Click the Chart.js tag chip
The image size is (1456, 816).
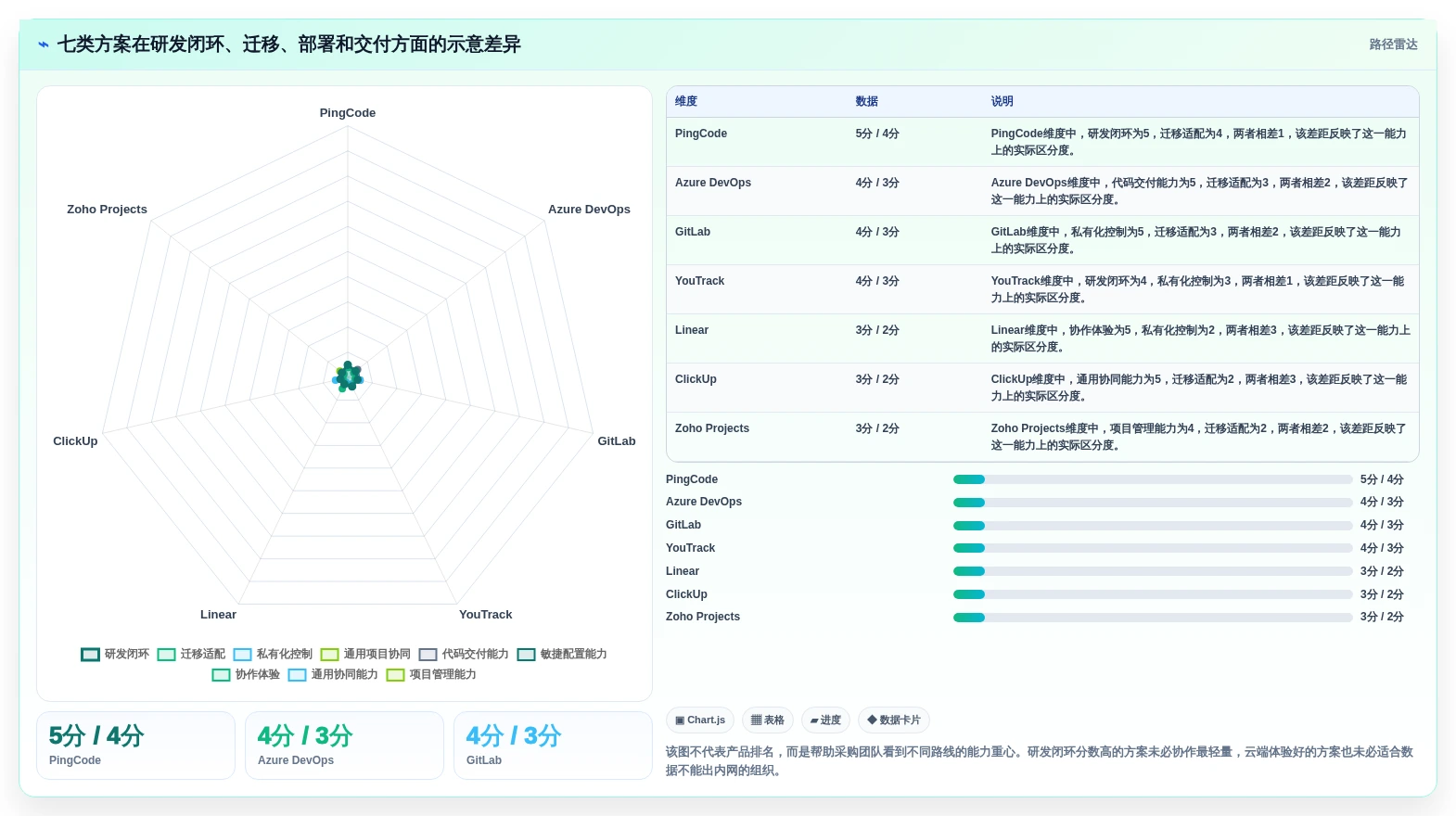click(700, 720)
